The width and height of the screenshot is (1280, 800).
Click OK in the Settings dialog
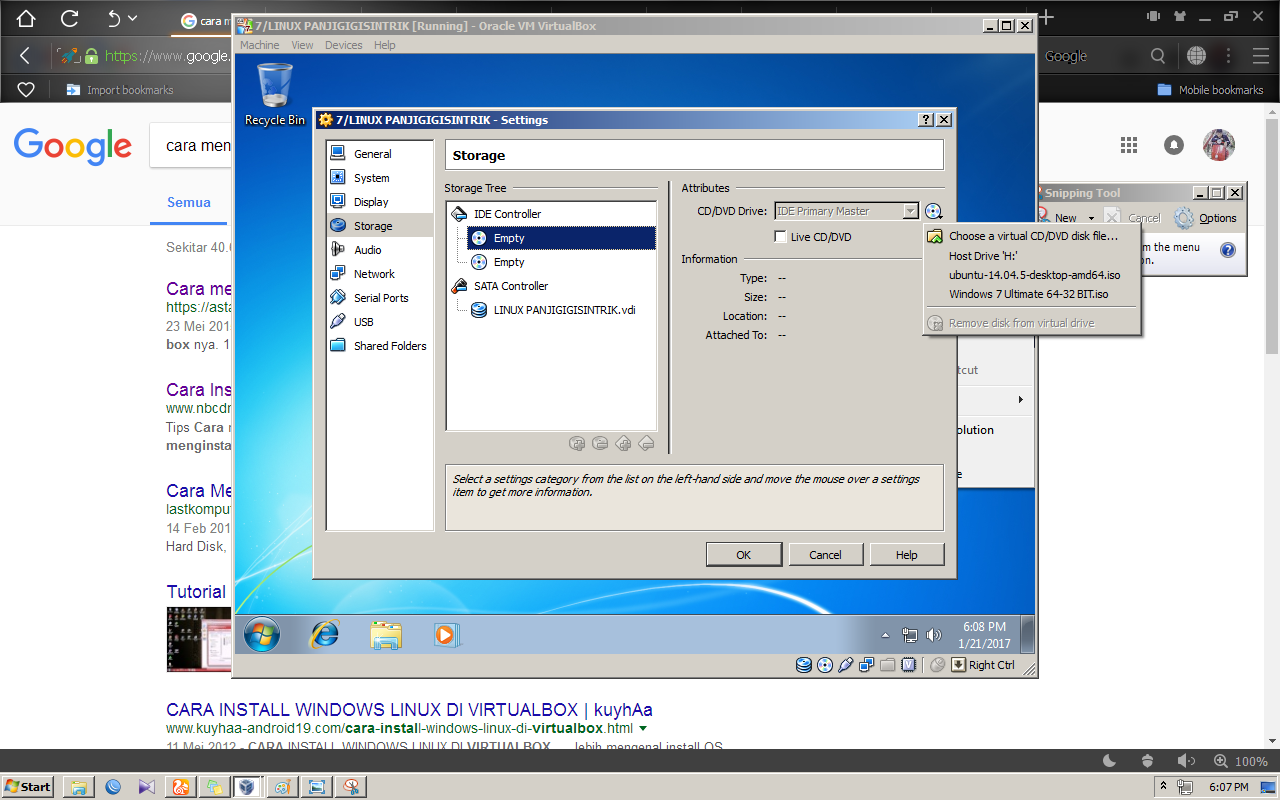[x=743, y=555]
